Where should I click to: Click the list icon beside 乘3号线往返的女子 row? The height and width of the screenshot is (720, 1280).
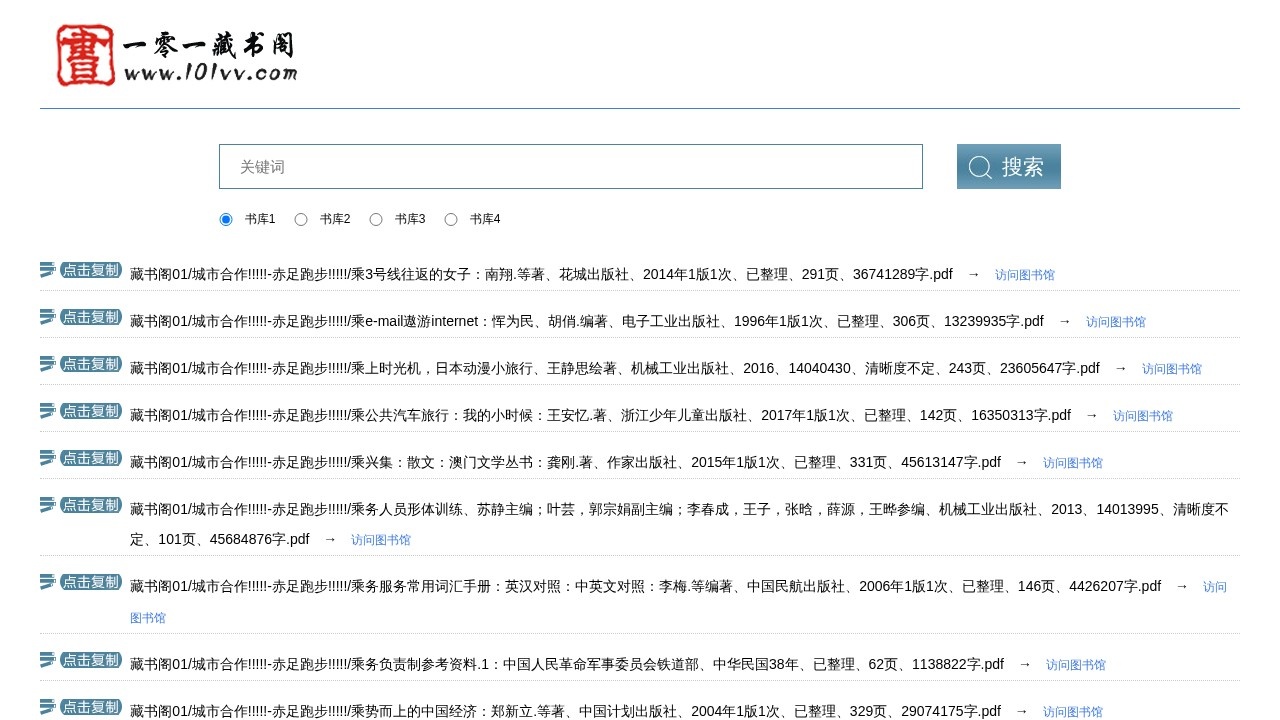coord(46,268)
